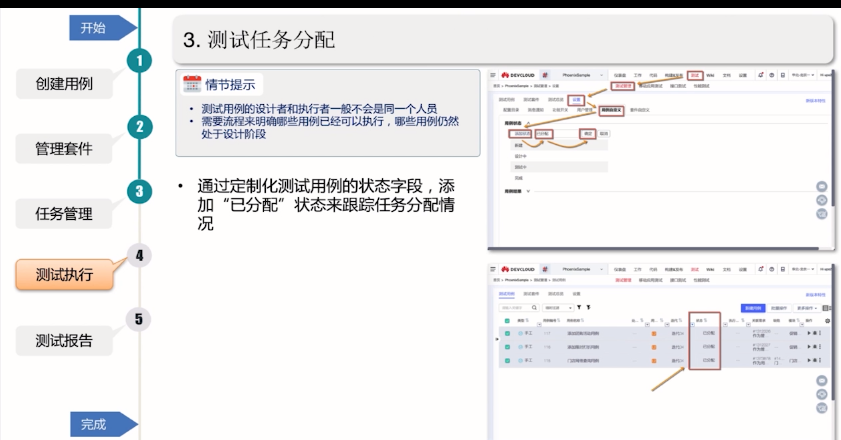
Task: Select 测试用例 tab in lower screenshot
Action: 506,294
